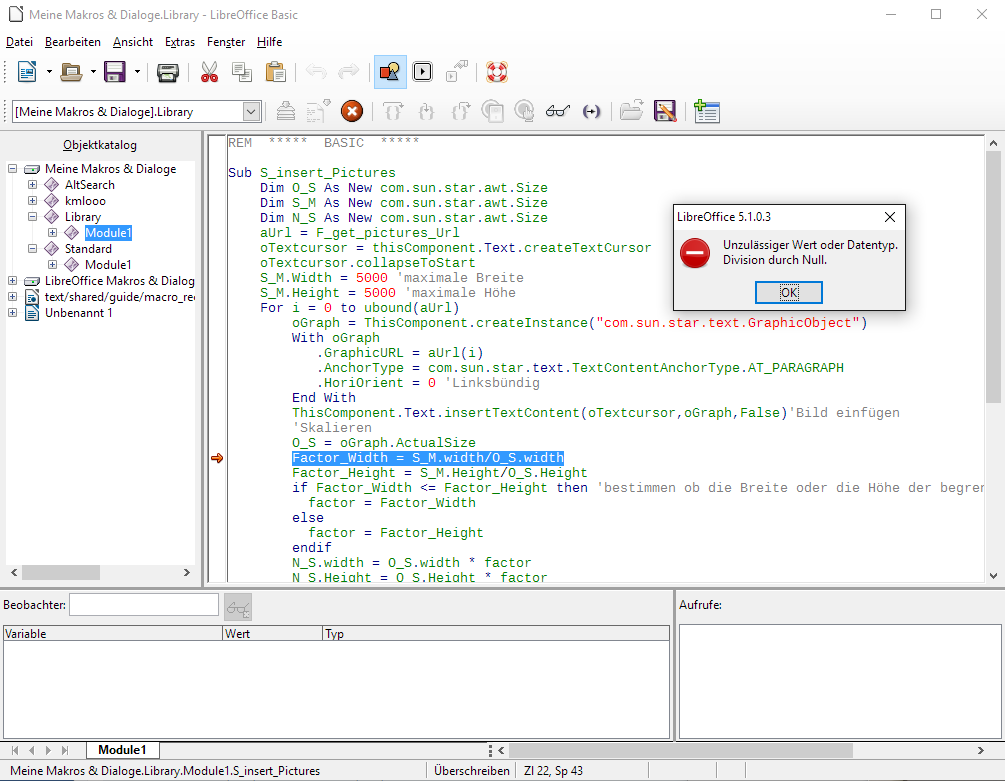Remove watch using the Beobachter glasses icon
The image size is (1005, 781).
238,606
